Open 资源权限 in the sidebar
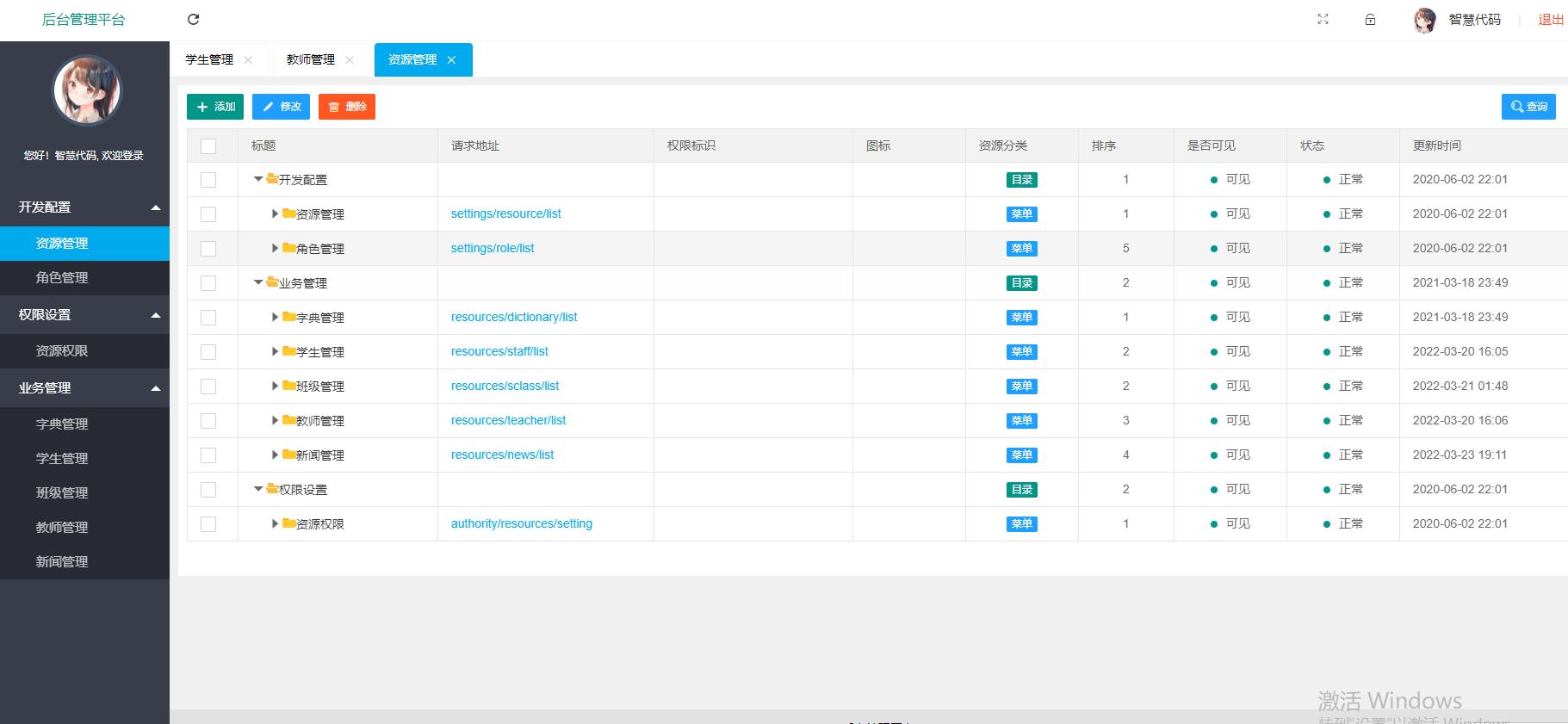 tap(84, 351)
